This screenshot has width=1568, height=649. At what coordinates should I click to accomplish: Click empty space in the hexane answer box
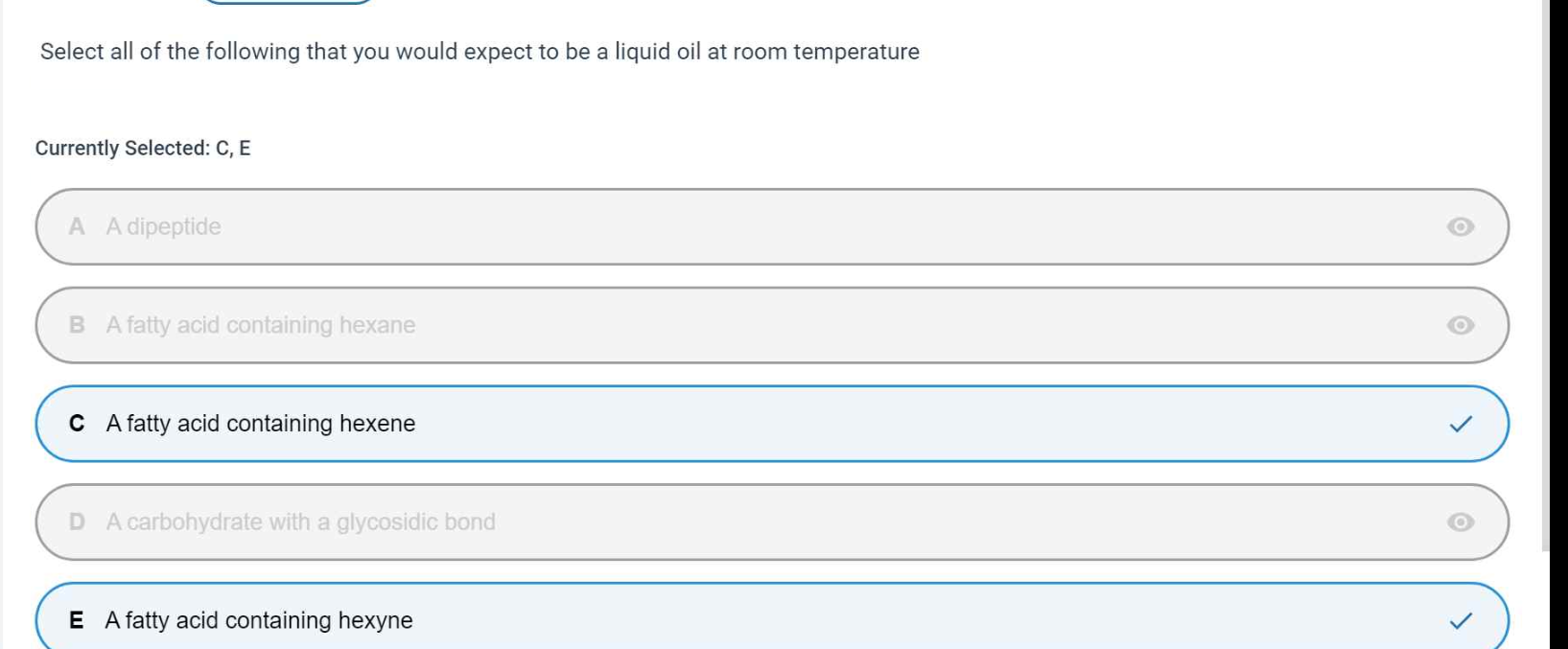click(863, 326)
